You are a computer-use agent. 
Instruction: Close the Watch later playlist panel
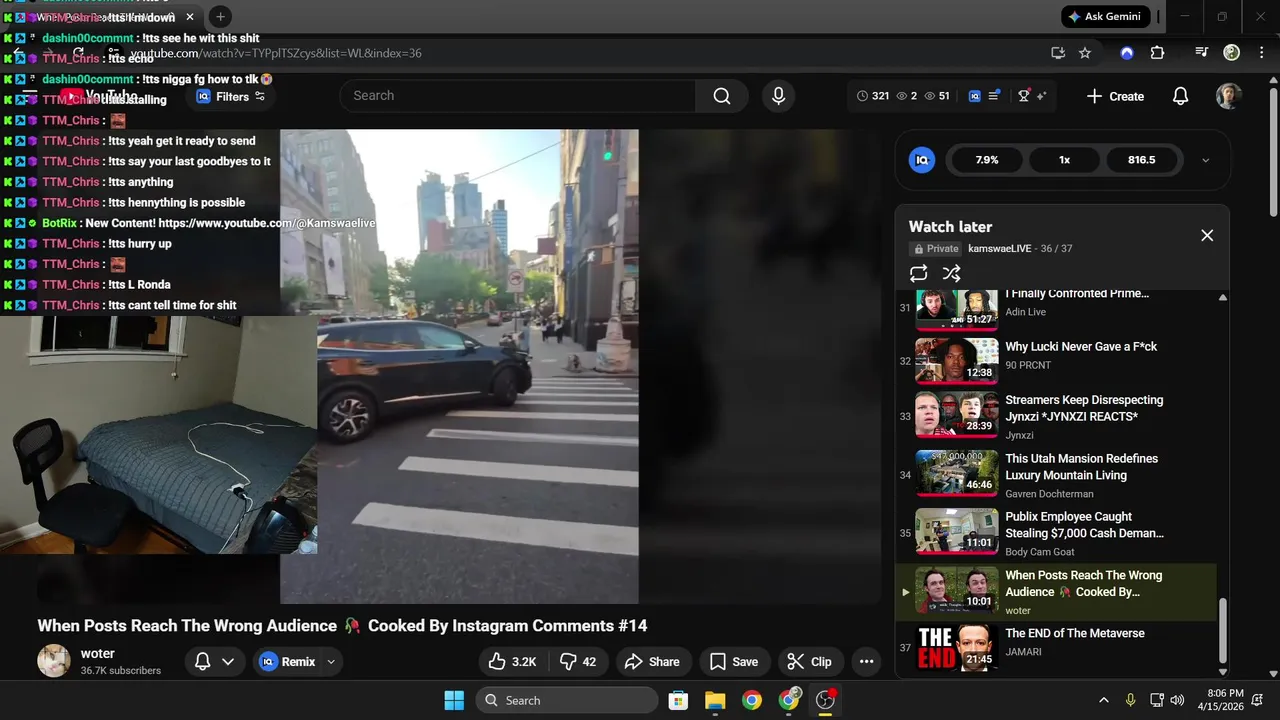tap(1207, 235)
